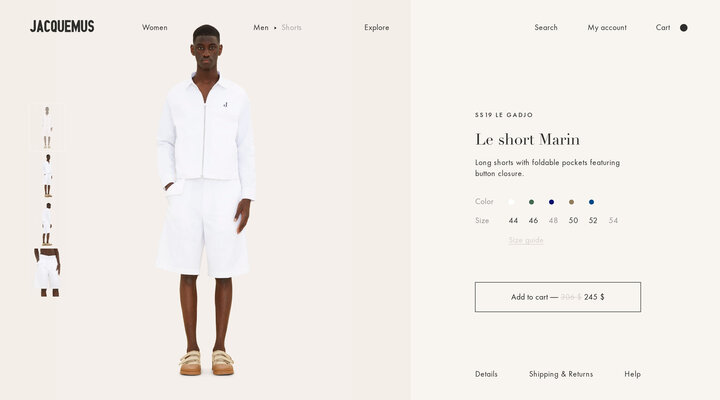Pick size 52

click(x=593, y=220)
